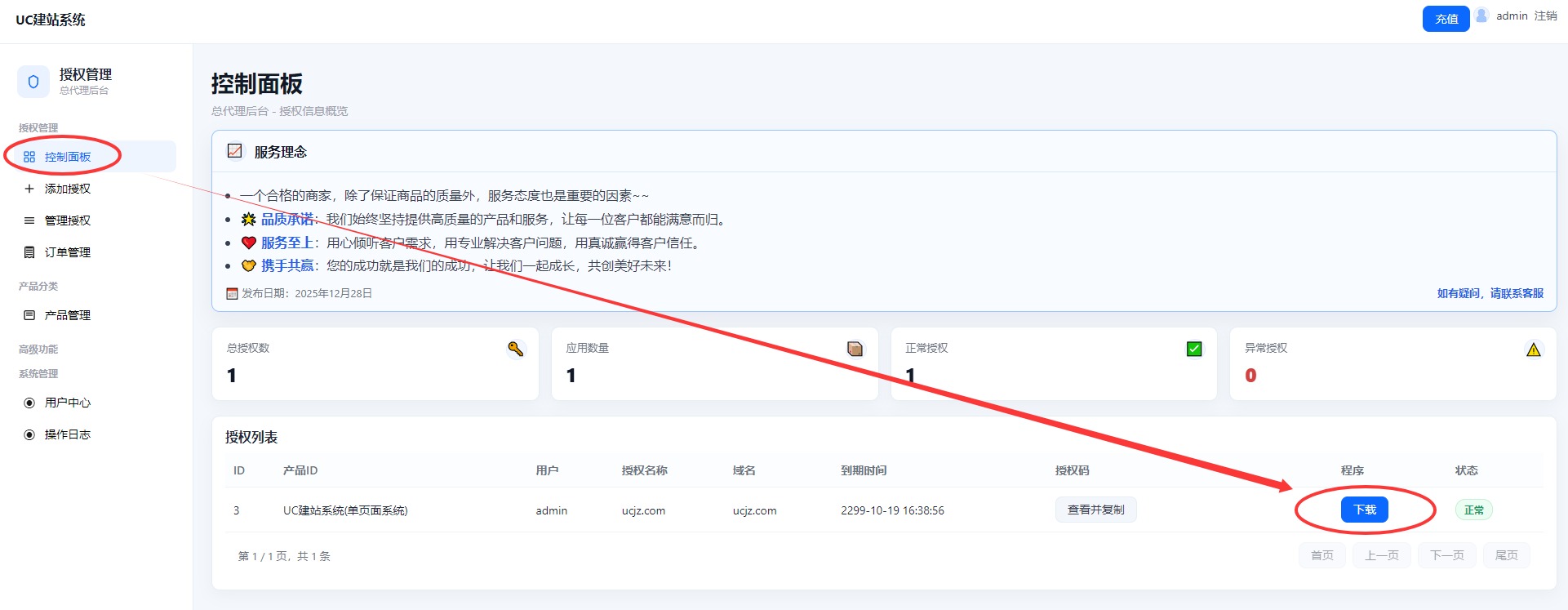The image size is (1568, 610).
Task: Click the 首页 pagination button
Action: 1322,555
